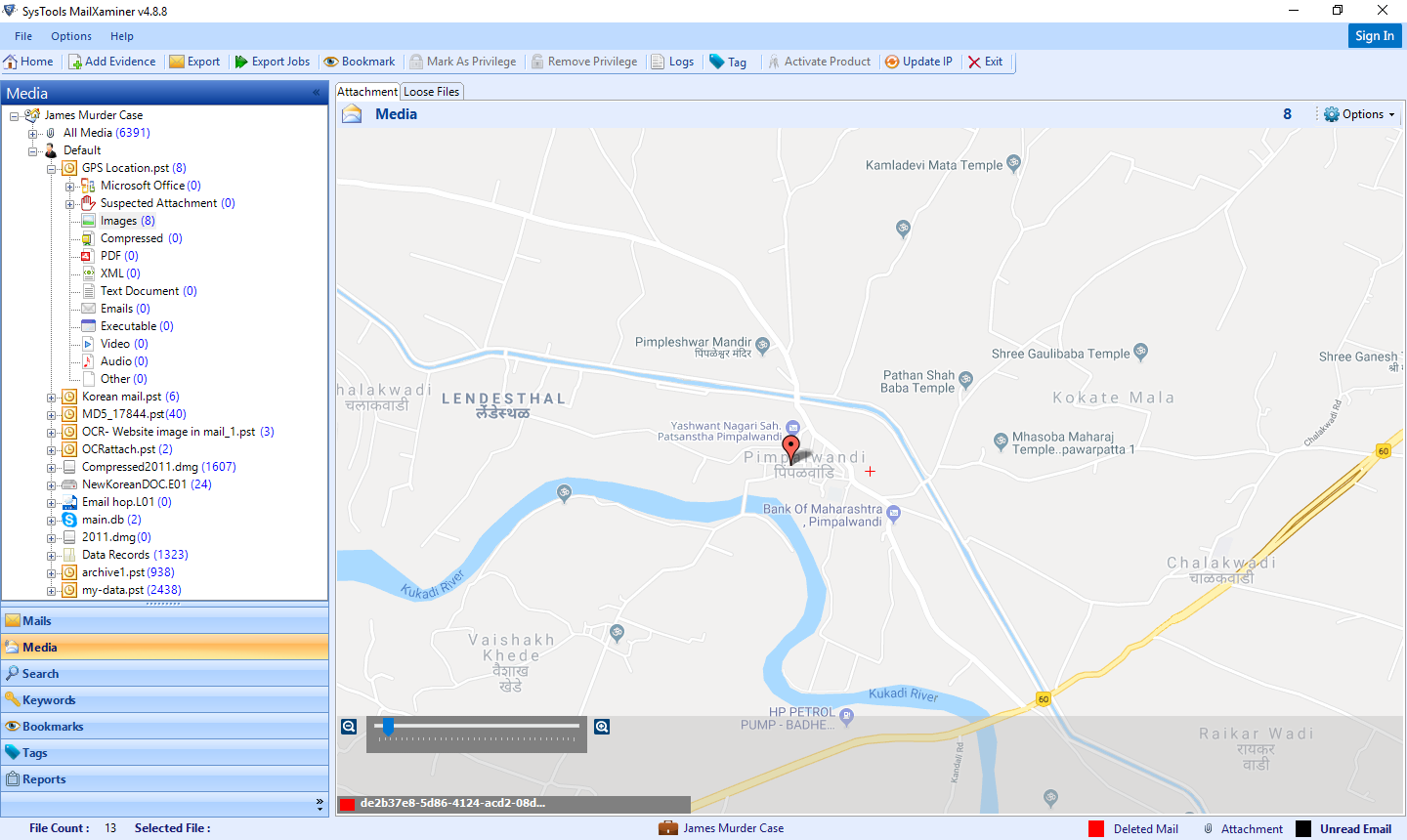This screenshot has width=1407, height=840.
Task: Click the red location pin on the map
Action: tap(791, 448)
